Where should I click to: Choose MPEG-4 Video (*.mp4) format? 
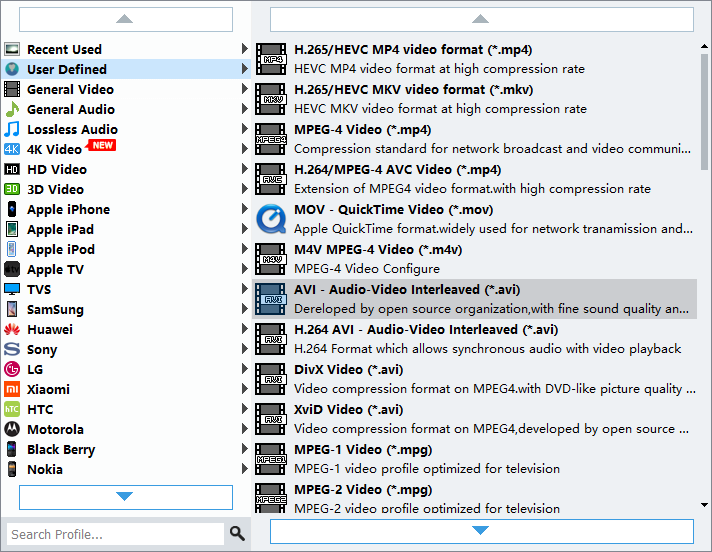[x=475, y=139]
